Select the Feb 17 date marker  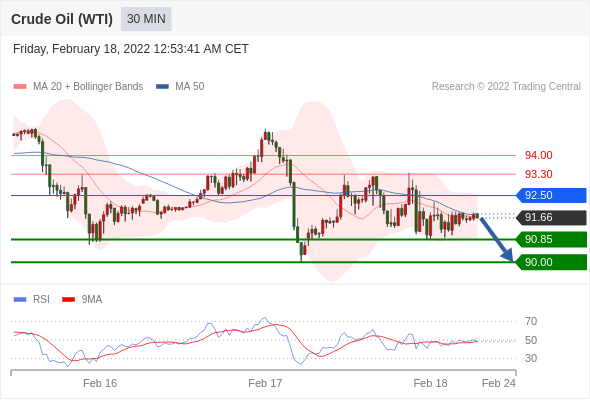(265, 383)
